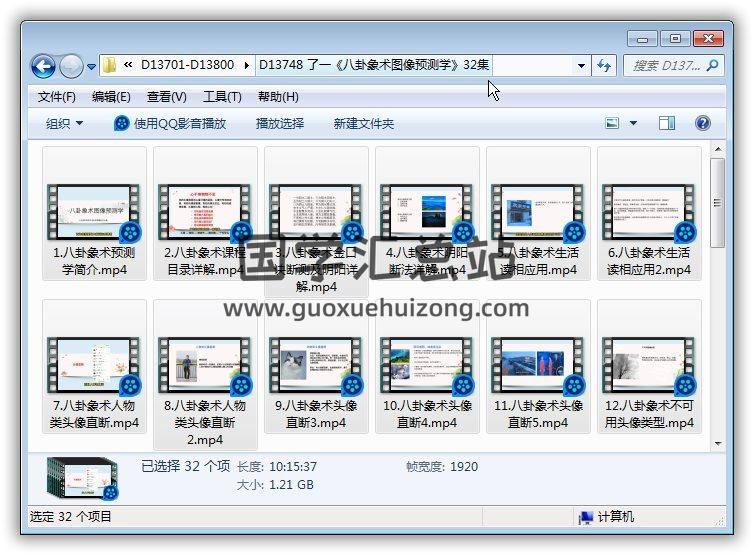Select the 9.八卦象术头像直断3.mp4 cat thumbnail
Screen dimensions: 754x555
[x=316, y=364]
